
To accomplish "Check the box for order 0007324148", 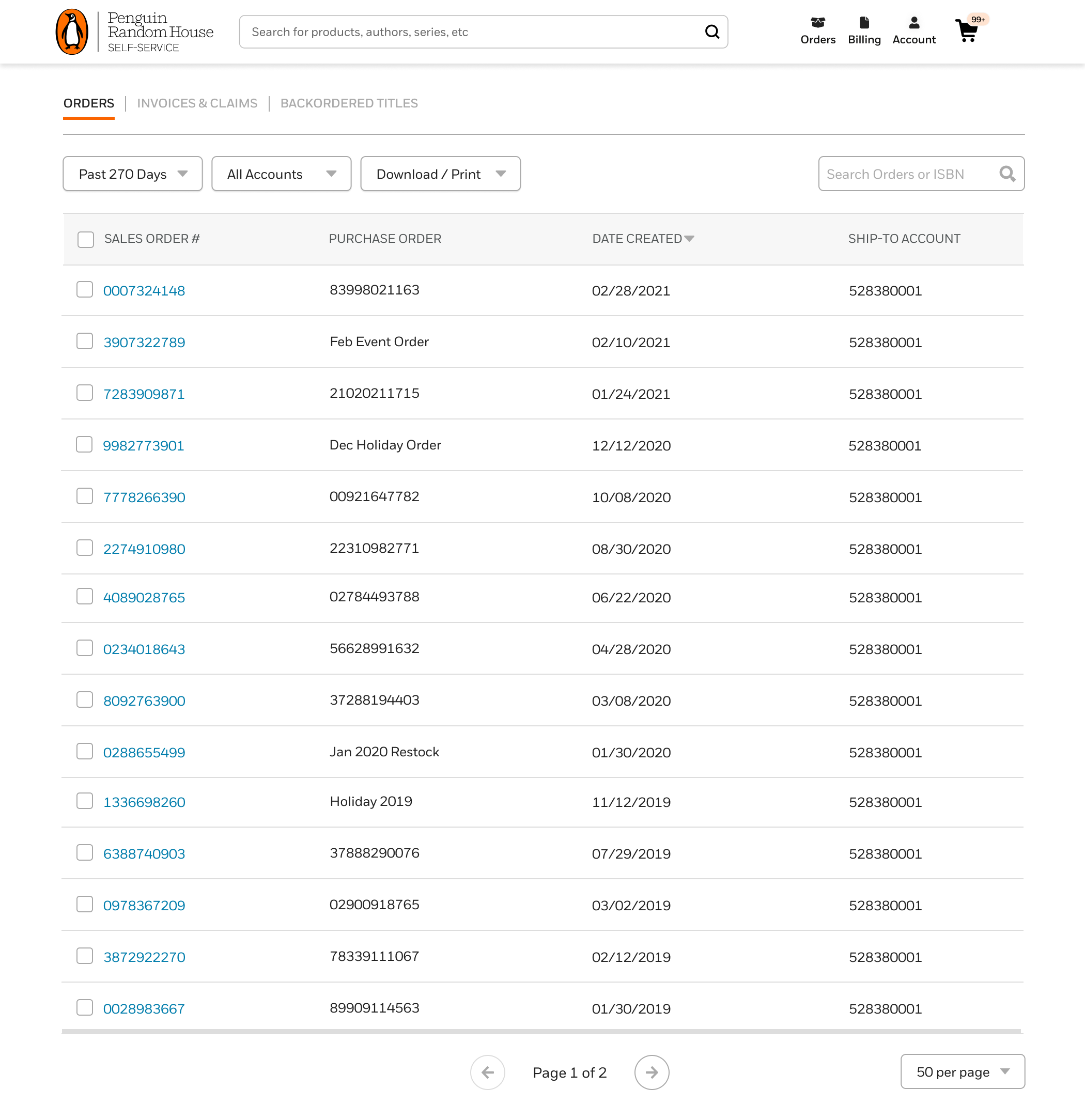I will pos(85,290).
